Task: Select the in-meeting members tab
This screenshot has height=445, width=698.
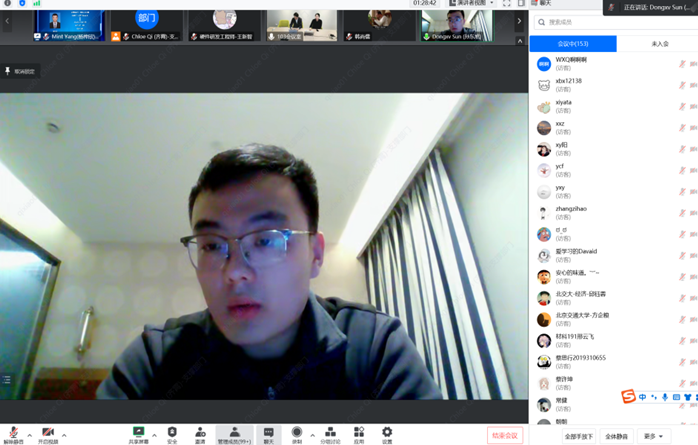Action: coord(573,44)
